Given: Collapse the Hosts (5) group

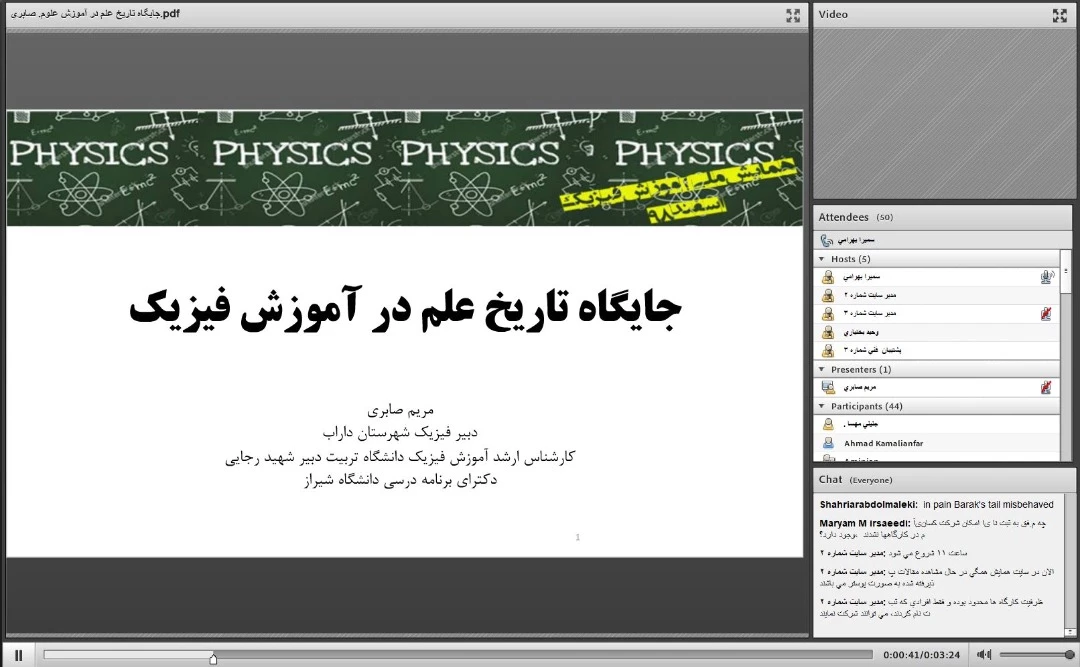Looking at the screenshot, I should [822, 259].
